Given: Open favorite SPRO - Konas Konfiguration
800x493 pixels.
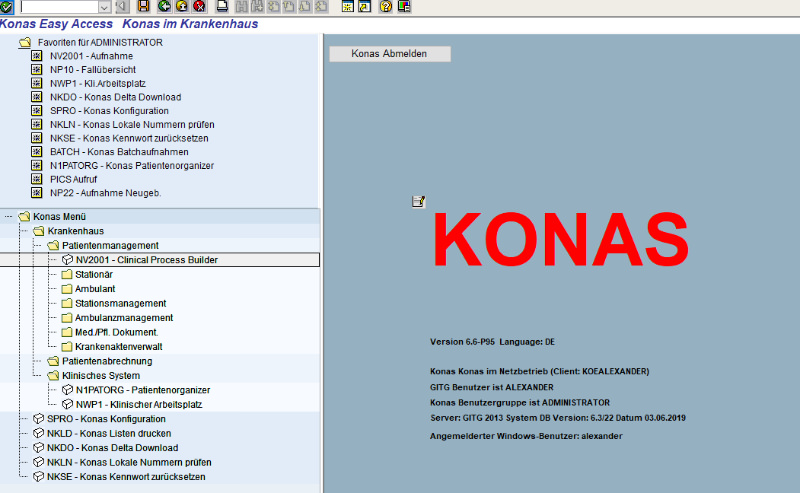Looking at the screenshot, I should (109, 111).
